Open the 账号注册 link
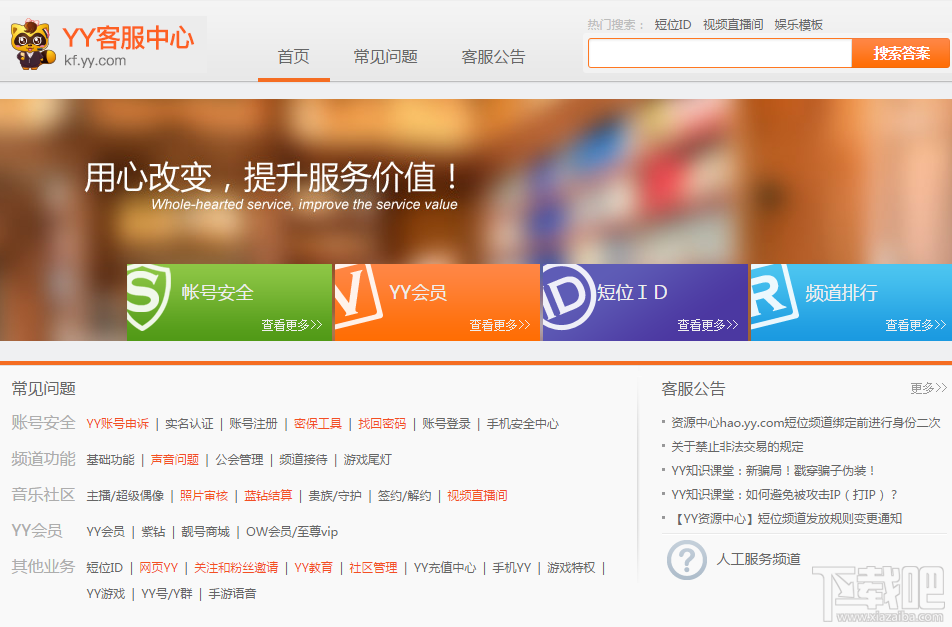952x627 pixels. click(x=253, y=424)
